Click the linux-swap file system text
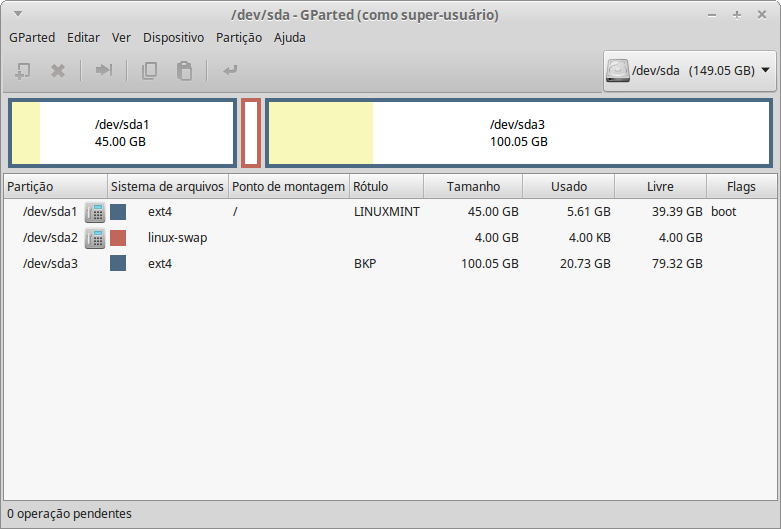This screenshot has width=781, height=529. point(177,238)
